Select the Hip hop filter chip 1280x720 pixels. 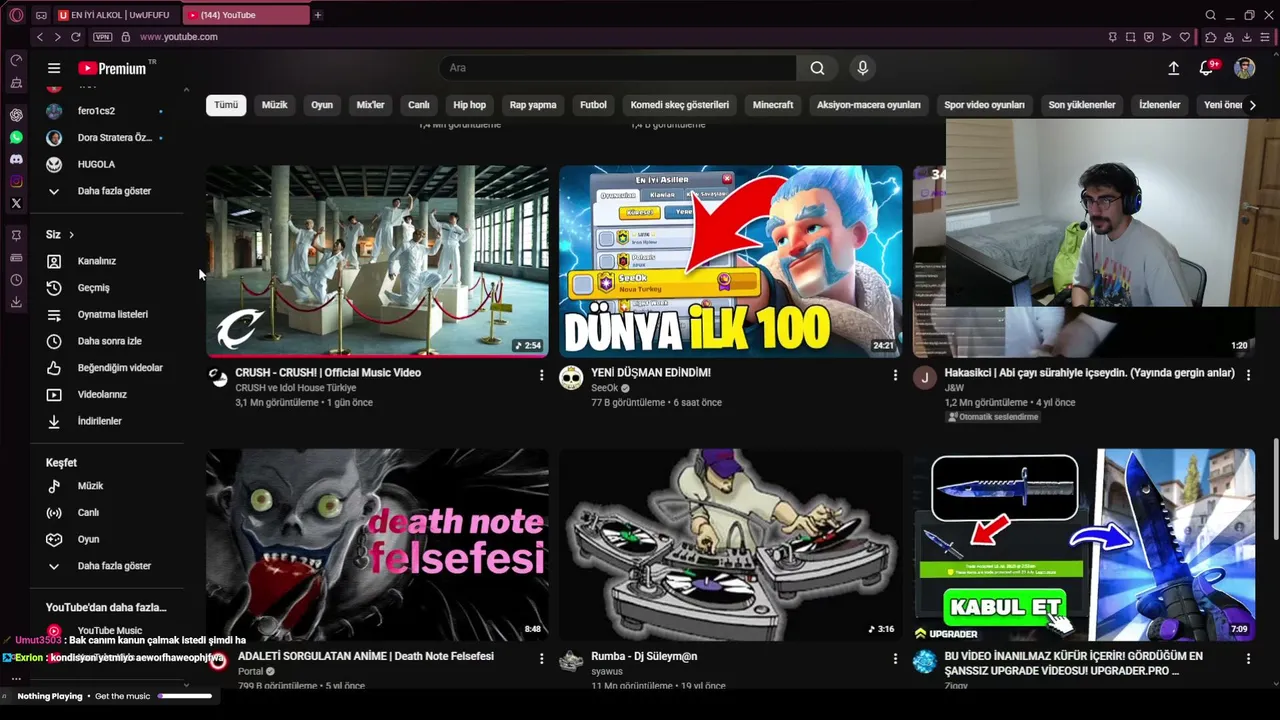click(x=470, y=105)
